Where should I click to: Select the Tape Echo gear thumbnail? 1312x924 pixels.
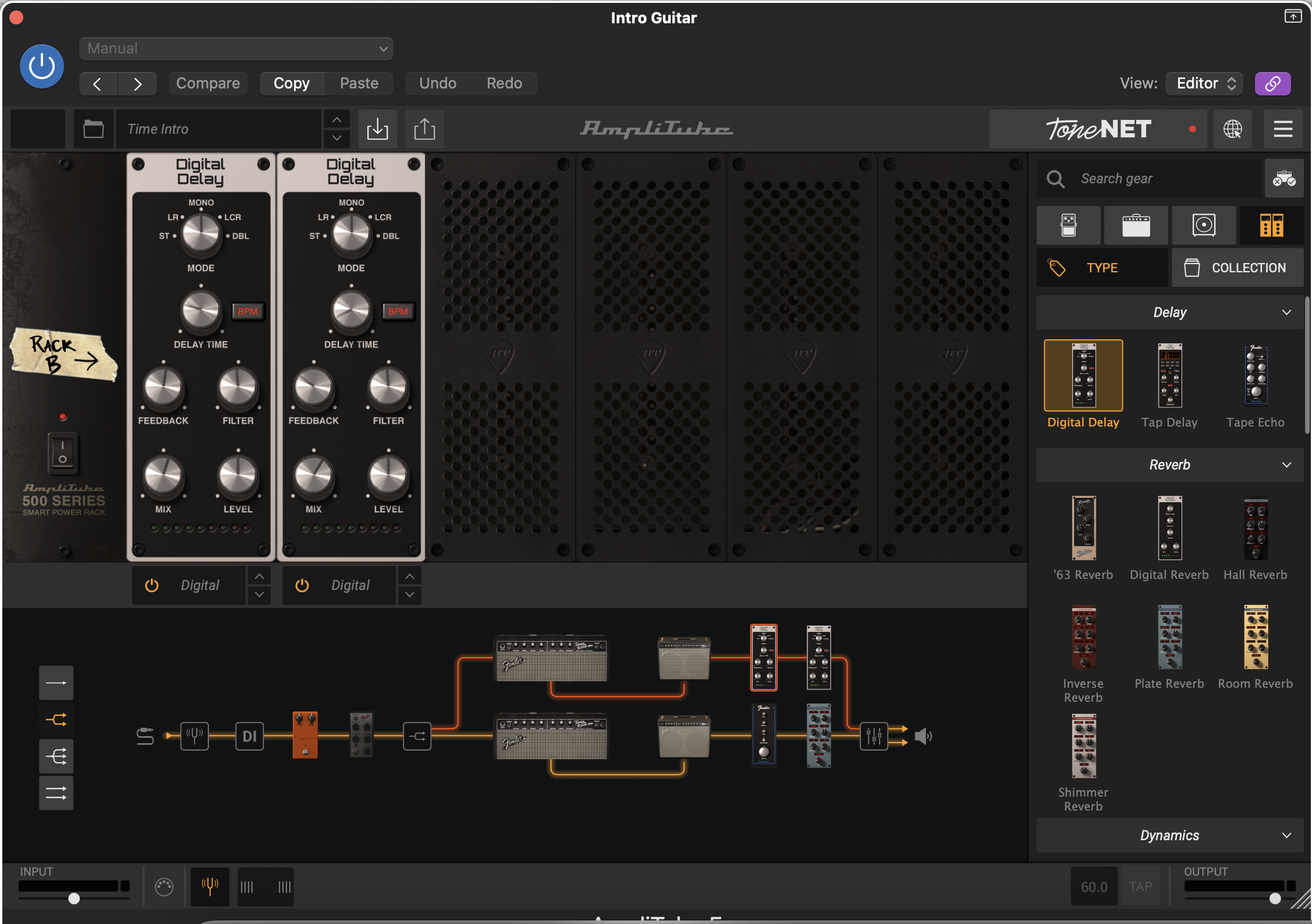[x=1256, y=376]
